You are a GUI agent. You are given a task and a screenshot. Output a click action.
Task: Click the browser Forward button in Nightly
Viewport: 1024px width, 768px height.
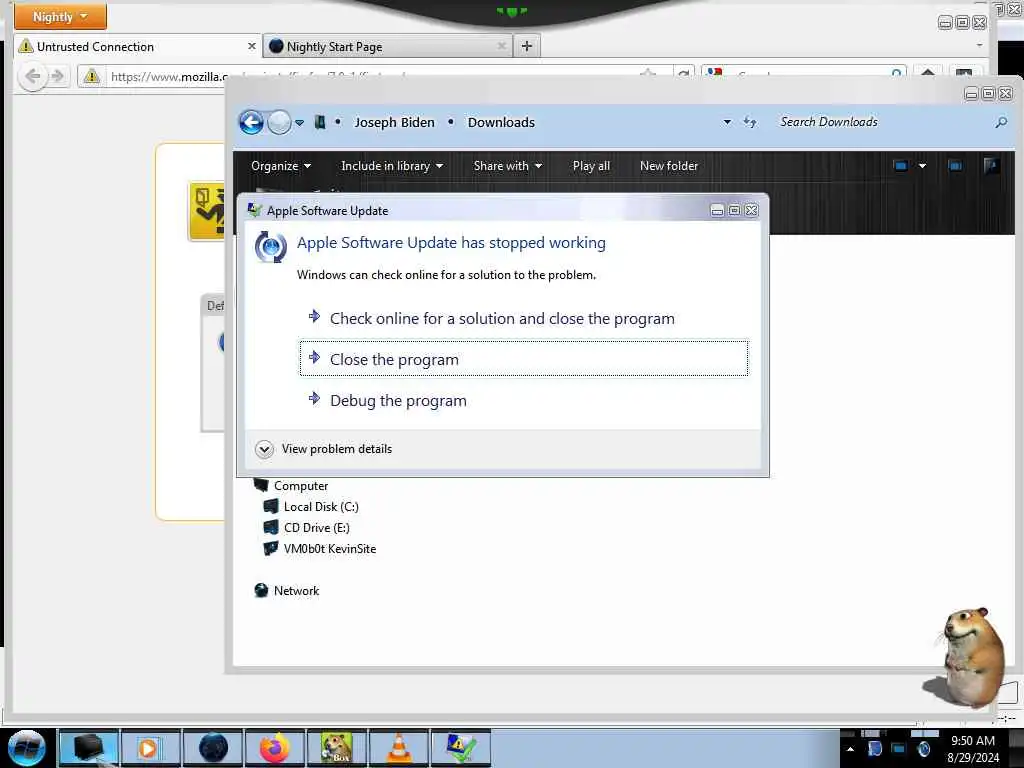(x=58, y=77)
